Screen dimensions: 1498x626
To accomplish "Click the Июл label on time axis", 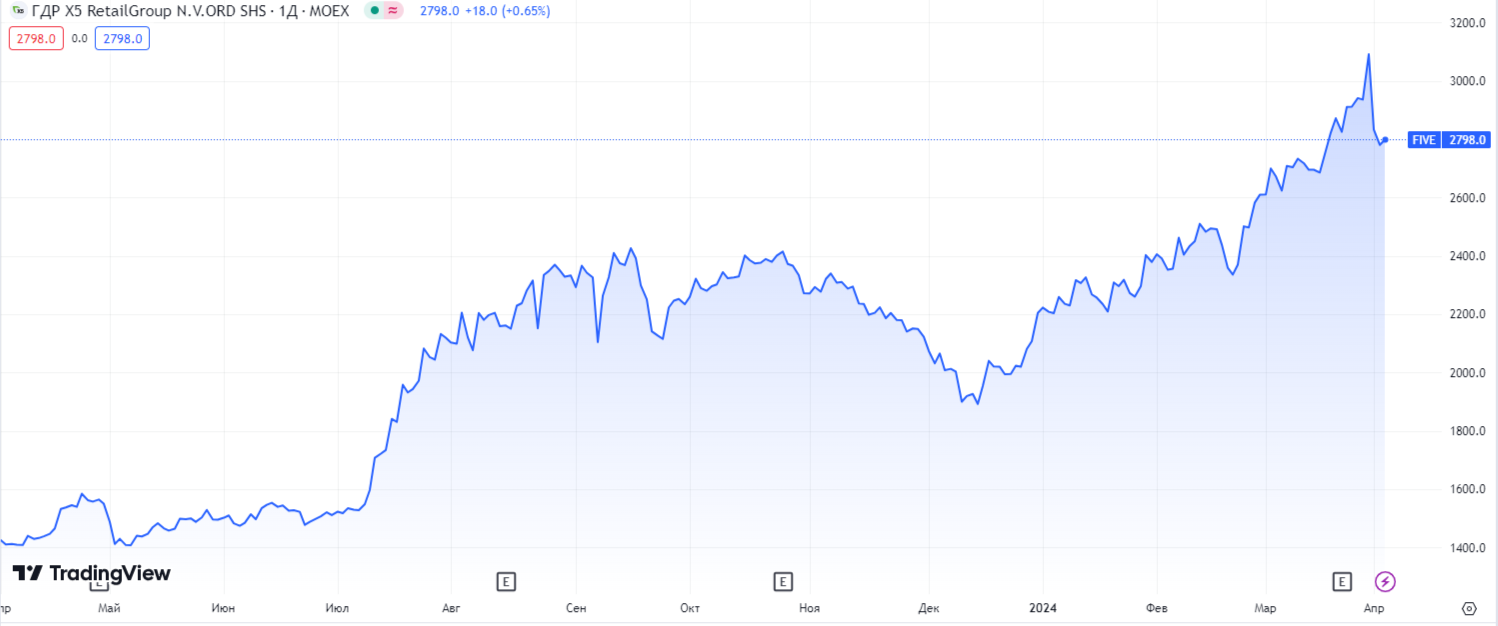I will coord(338,607).
